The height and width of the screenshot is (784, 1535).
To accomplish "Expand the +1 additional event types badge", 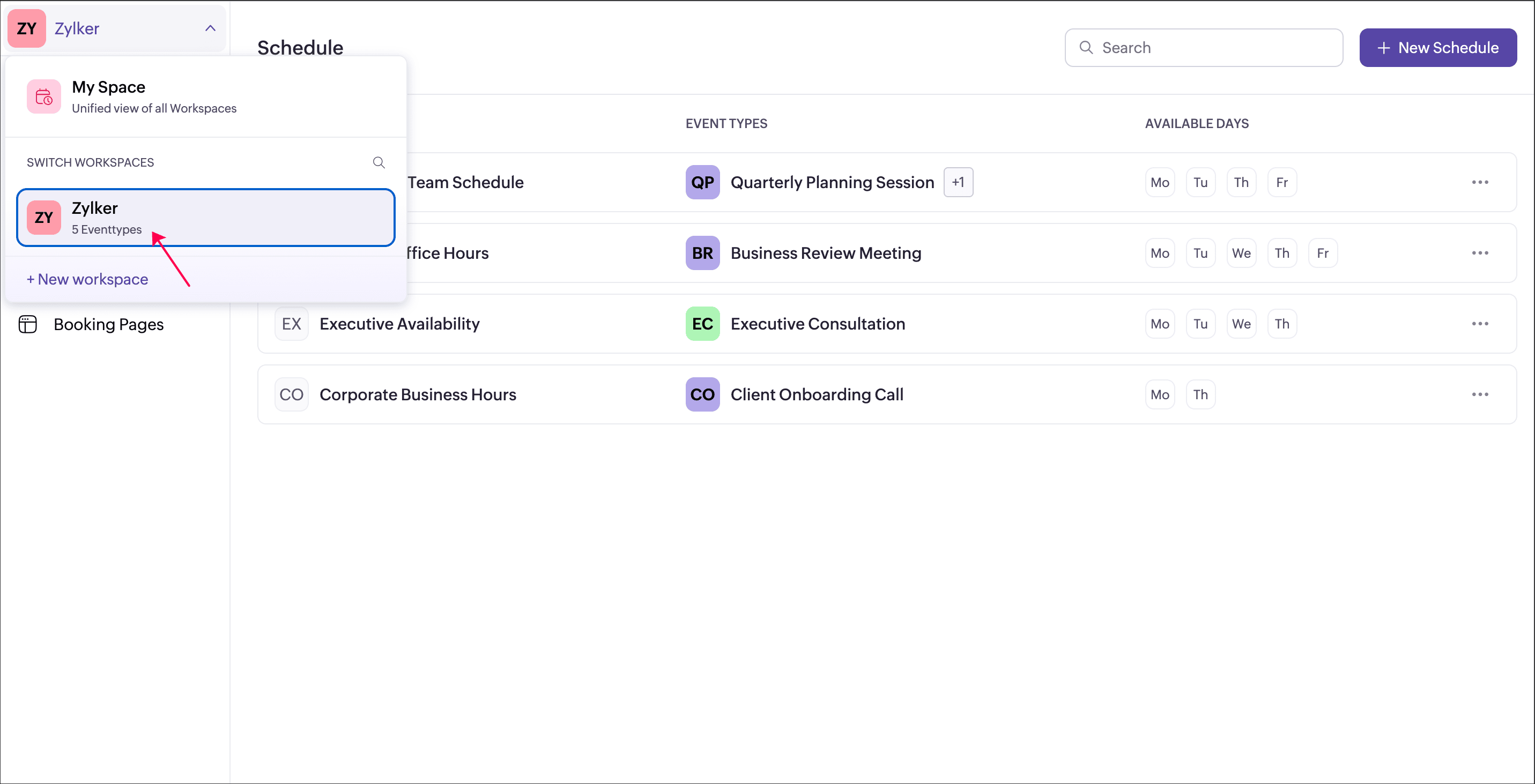I will pyautogui.click(x=958, y=182).
